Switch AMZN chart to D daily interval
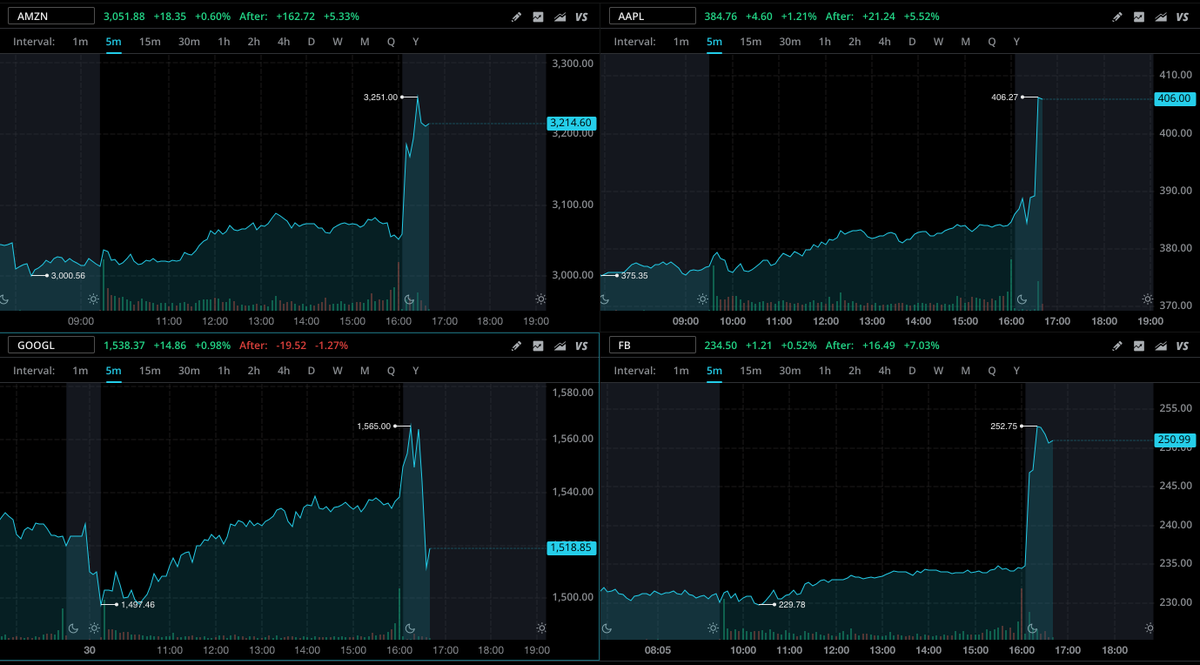Viewport: 1200px width, 665px height. click(x=311, y=42)
